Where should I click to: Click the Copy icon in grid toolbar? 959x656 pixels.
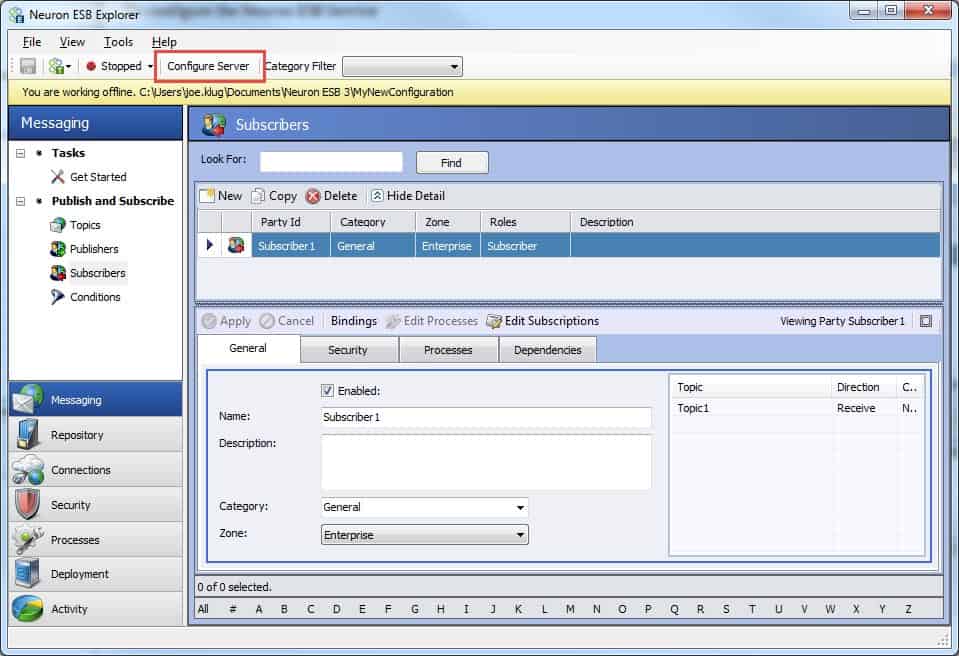[259, 196]
